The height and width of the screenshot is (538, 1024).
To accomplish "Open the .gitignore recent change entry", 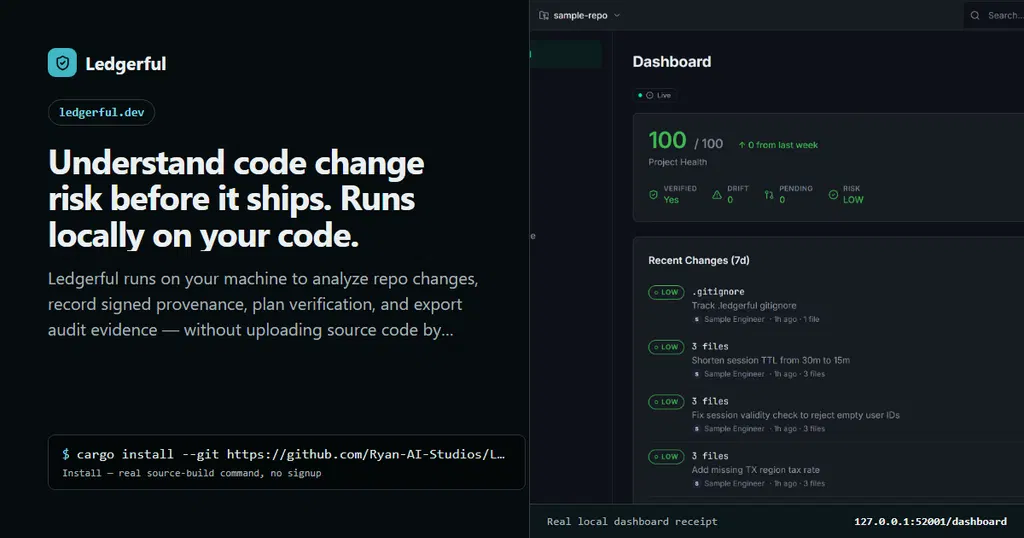I will pos(836,305).
